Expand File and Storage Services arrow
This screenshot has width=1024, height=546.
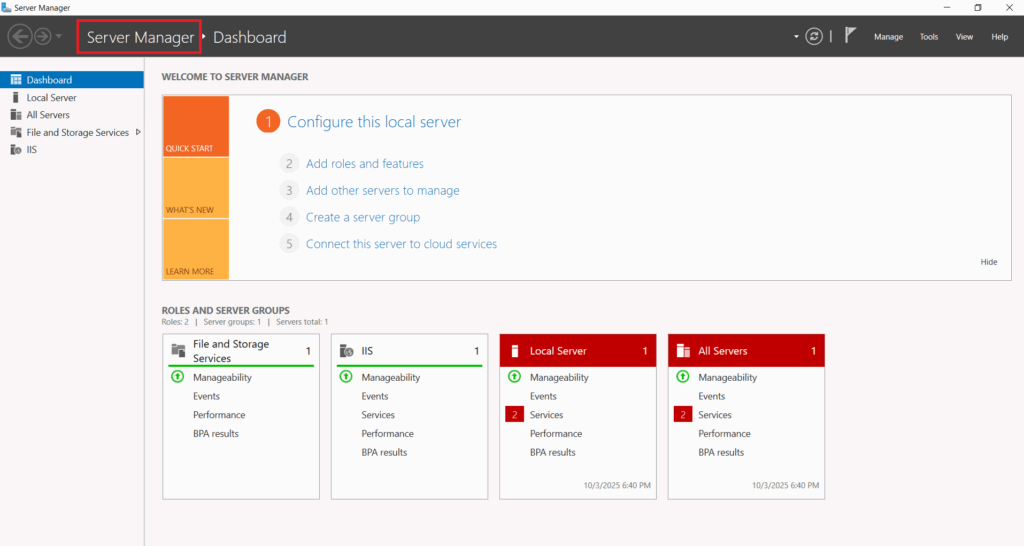click(138, 132)
